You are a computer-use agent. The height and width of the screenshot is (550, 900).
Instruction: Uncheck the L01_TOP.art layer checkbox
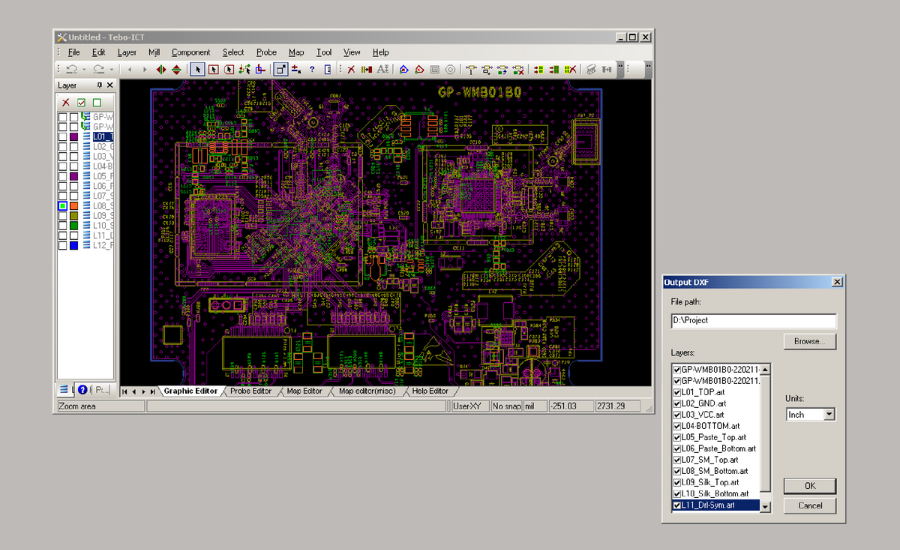(x=678, y=392)
